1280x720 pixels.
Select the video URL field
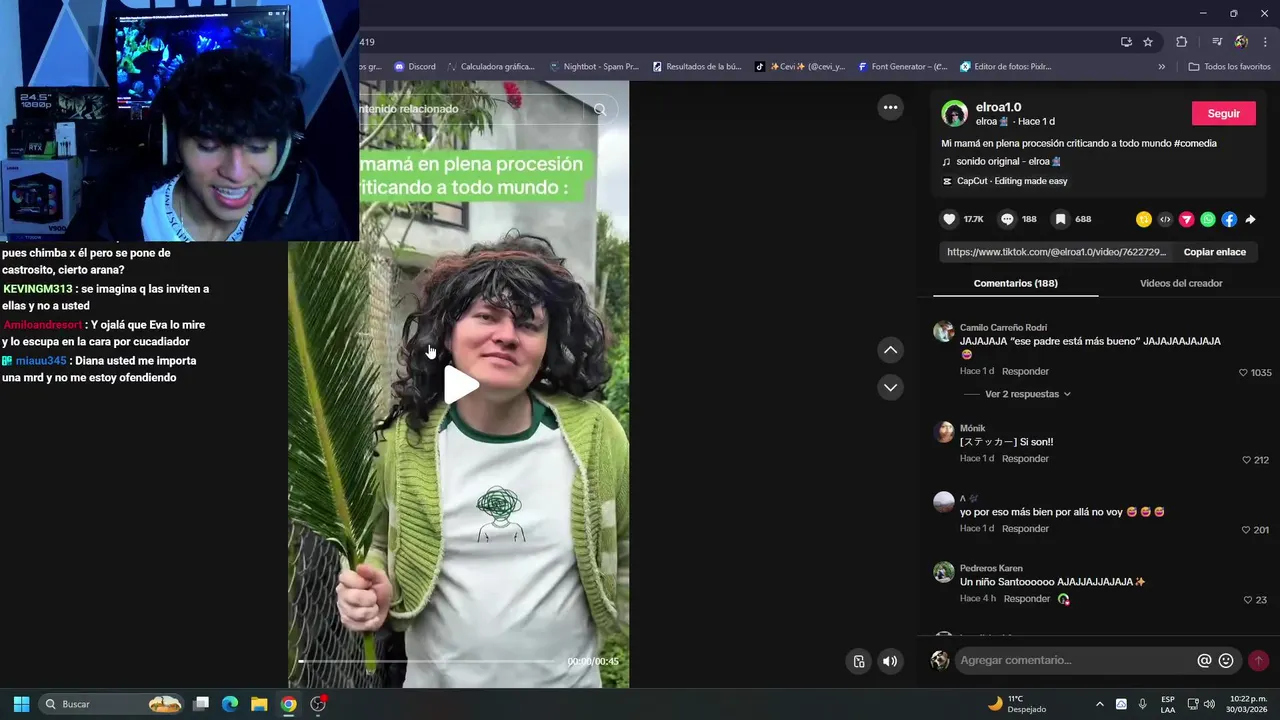[x=1056, y=252]
